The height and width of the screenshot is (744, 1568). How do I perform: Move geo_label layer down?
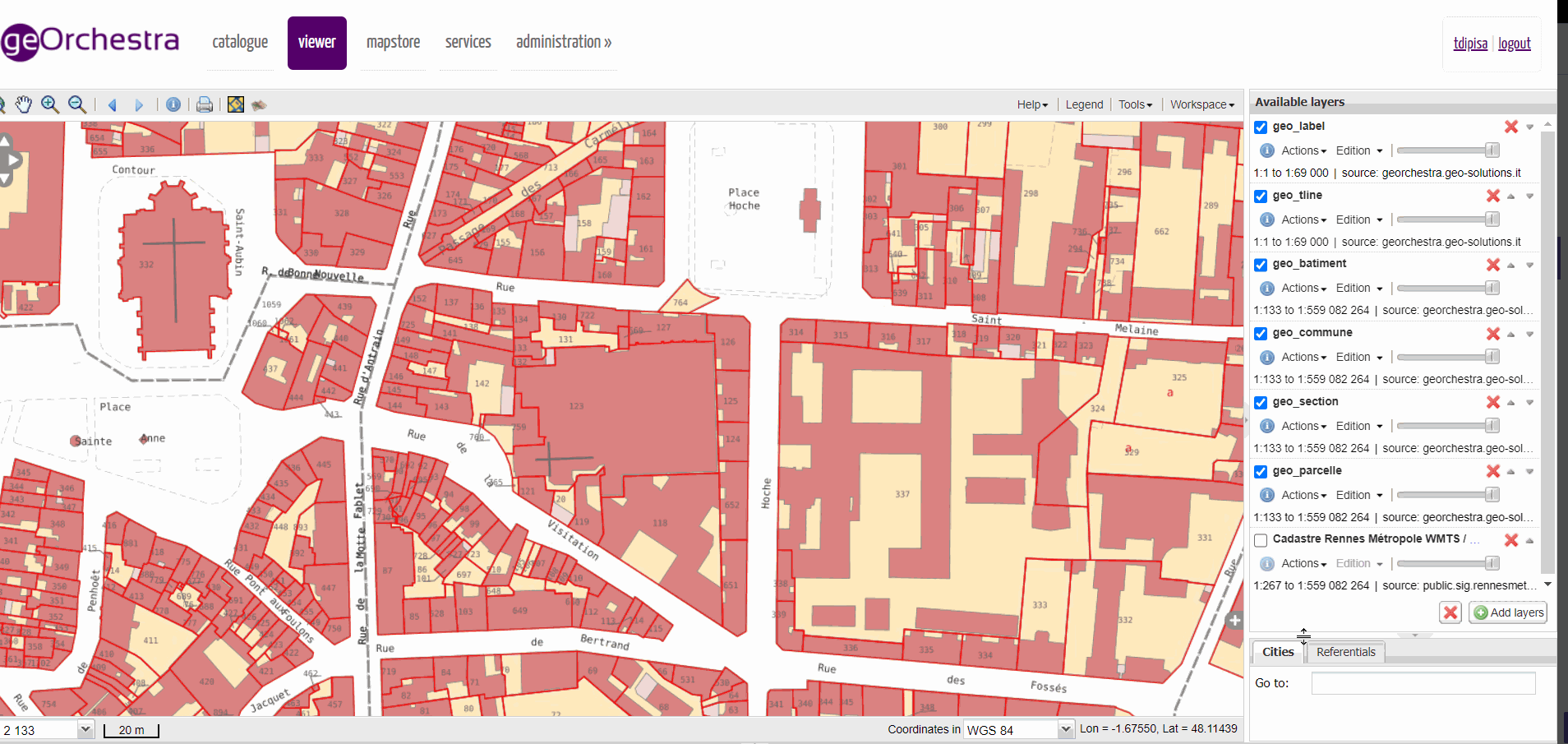click(1530, 127)
